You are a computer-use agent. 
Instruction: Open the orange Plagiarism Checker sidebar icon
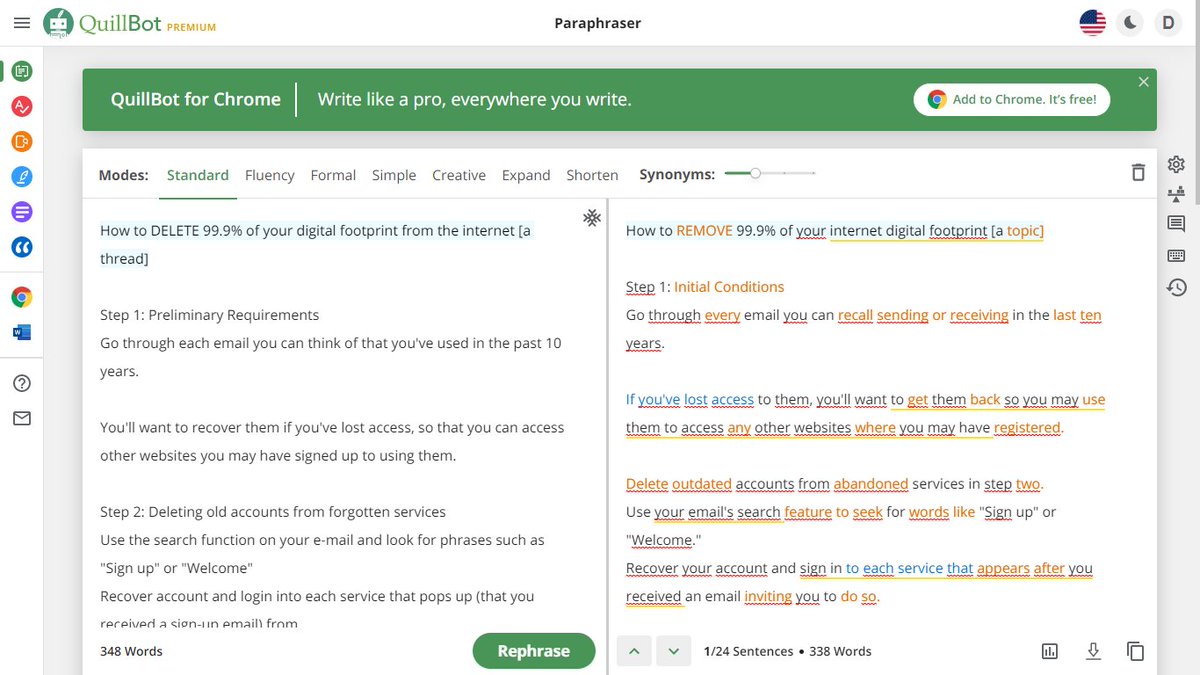(x=21, y=141)
